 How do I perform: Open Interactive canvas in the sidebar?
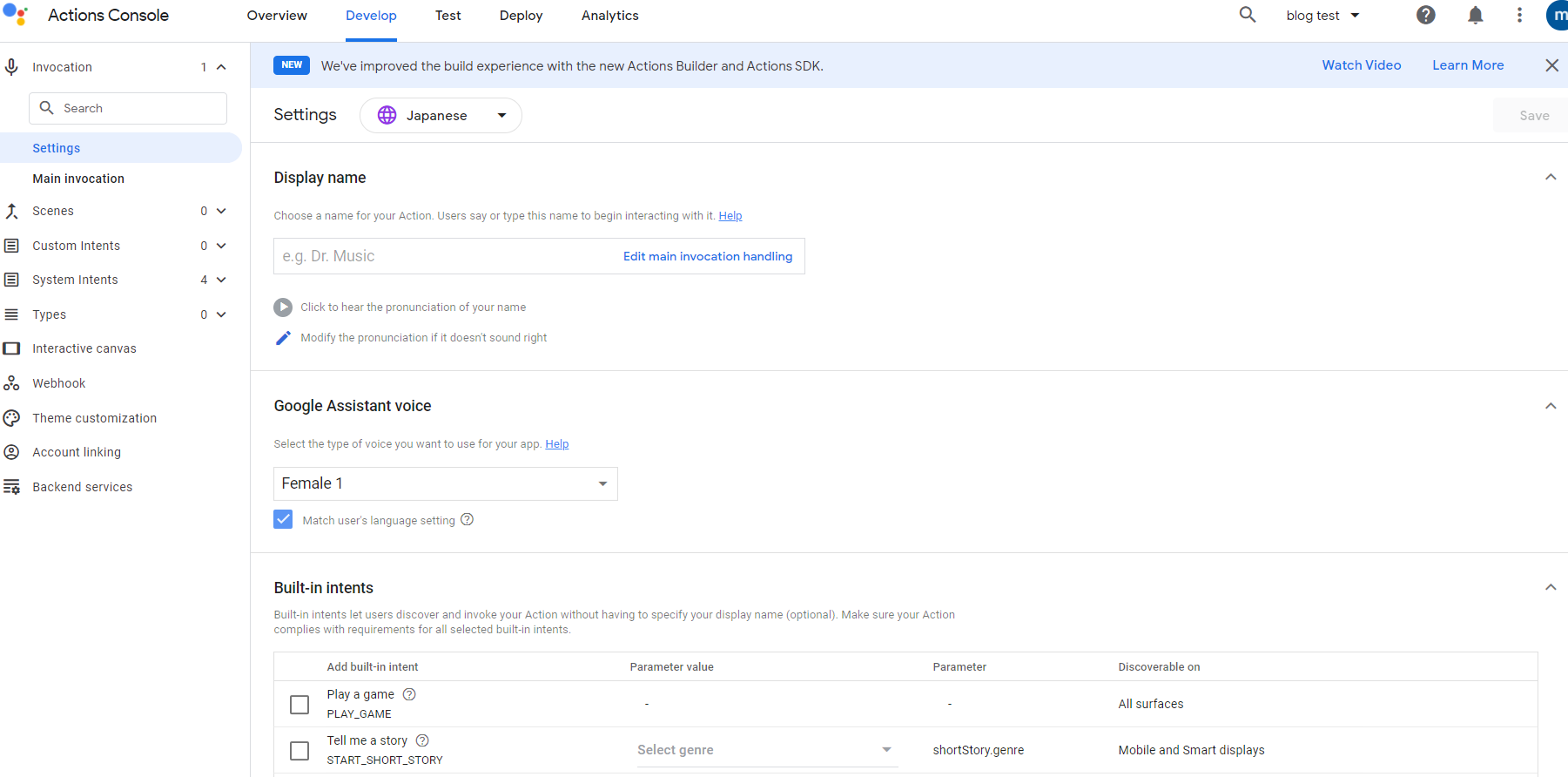point(84,348)
